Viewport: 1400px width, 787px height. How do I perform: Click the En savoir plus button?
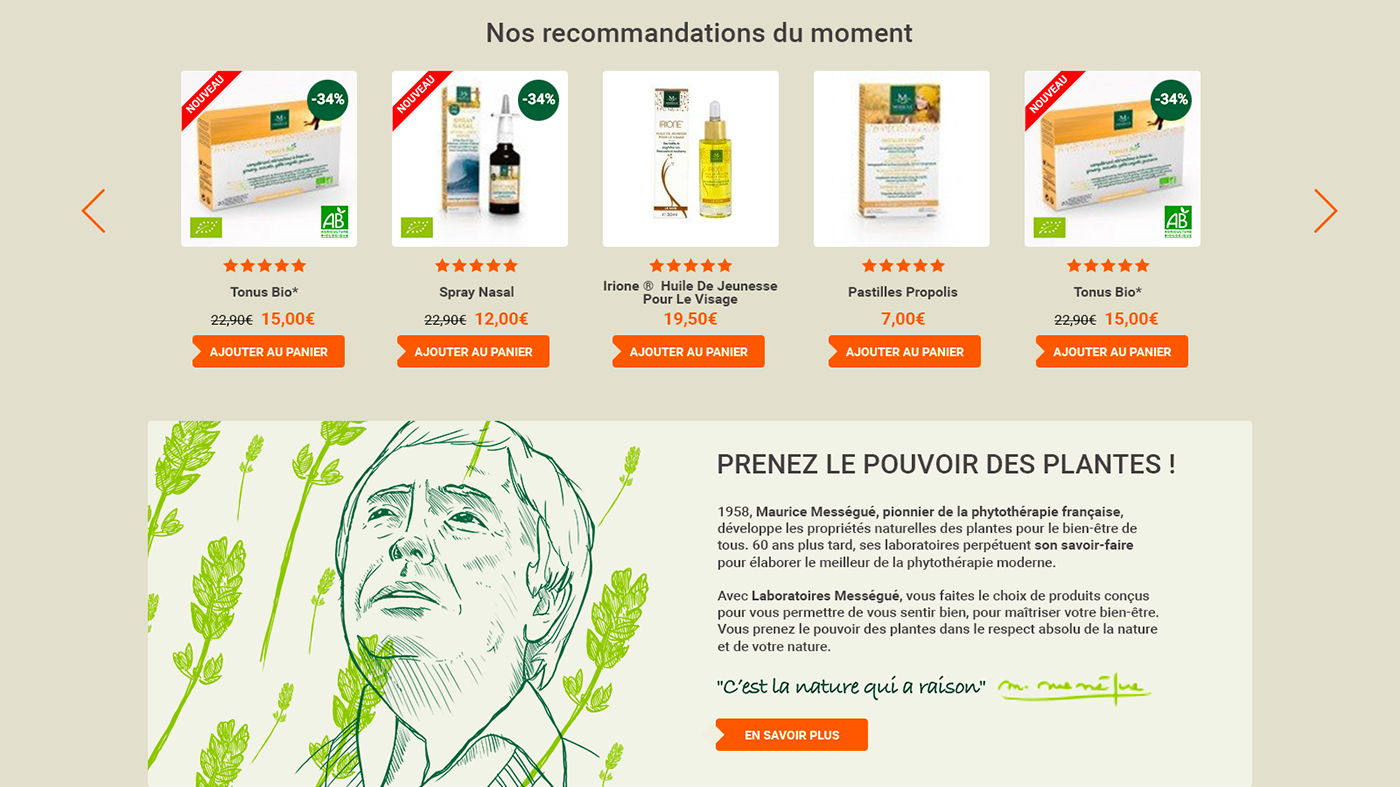coord(791,735)
